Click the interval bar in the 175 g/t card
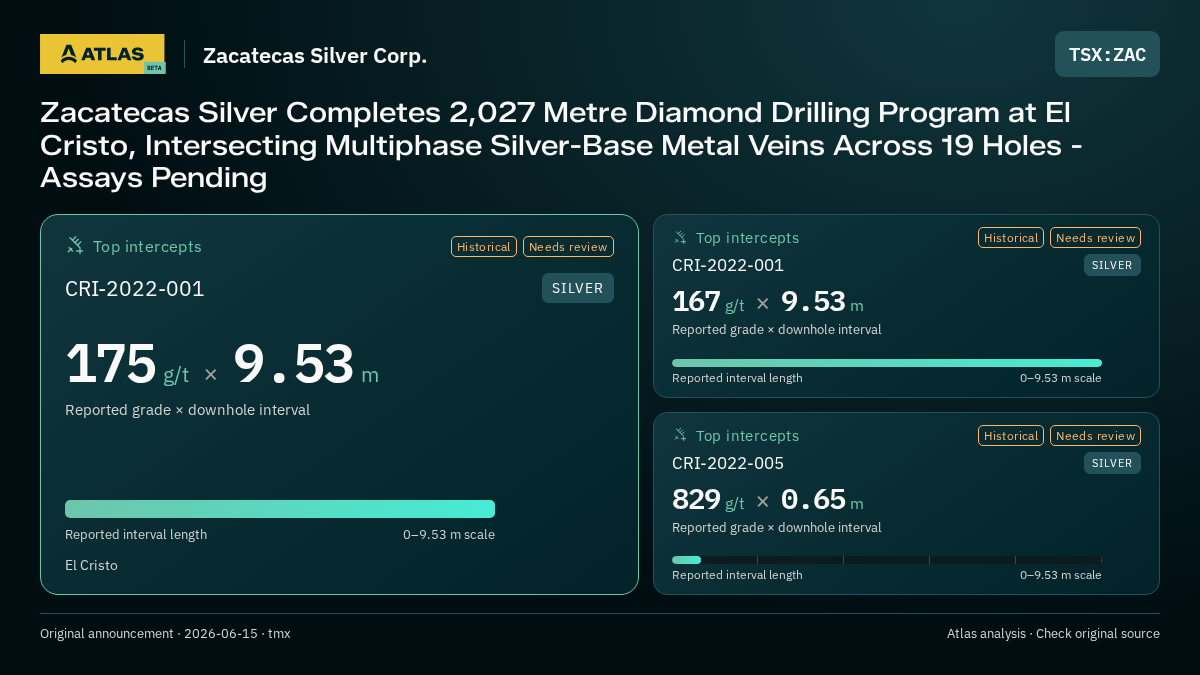The image size is (1200, 675). click(x=280, y=509)
